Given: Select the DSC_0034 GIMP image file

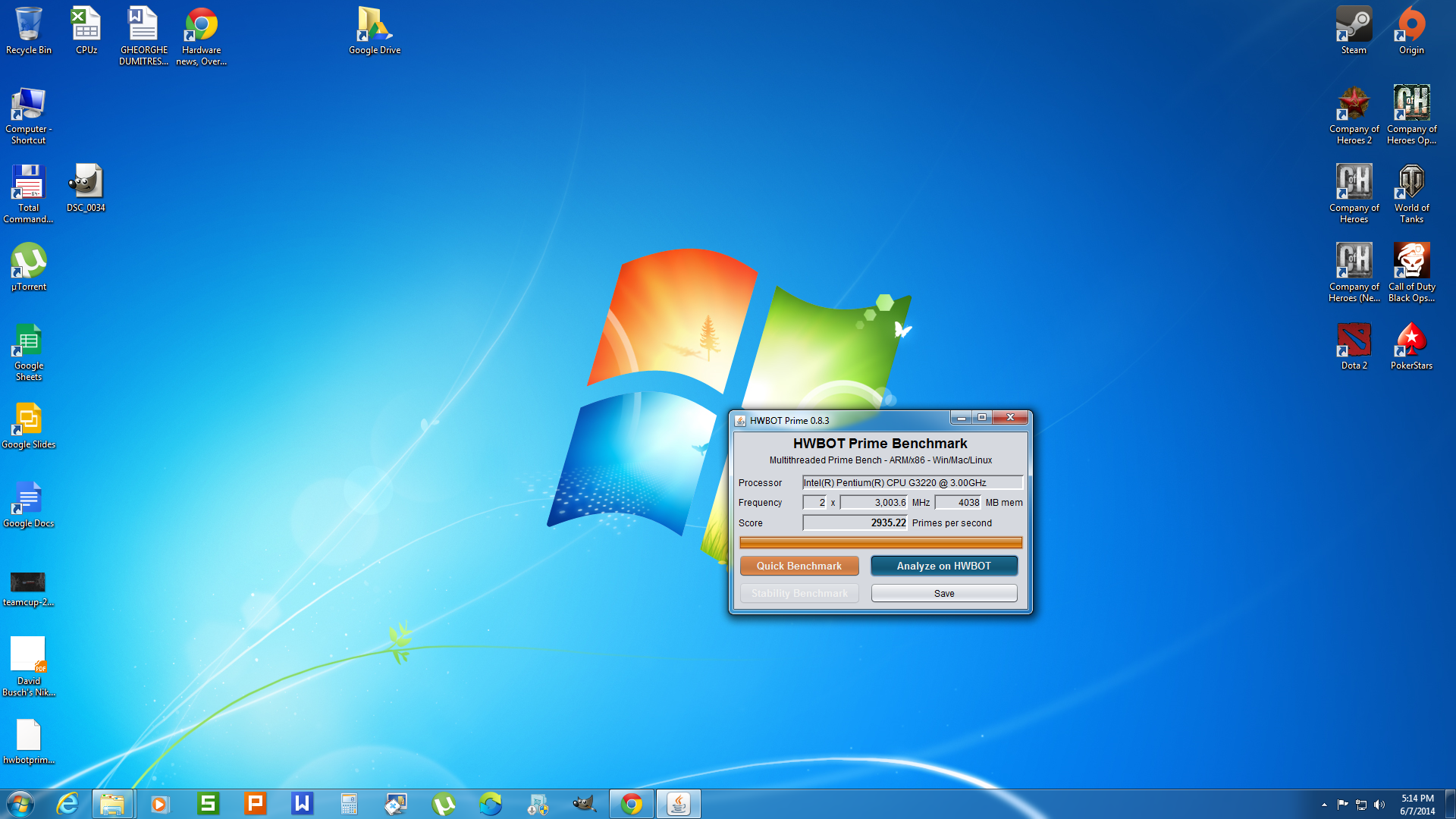Looking at the screenshot, I should coord(86,188).
